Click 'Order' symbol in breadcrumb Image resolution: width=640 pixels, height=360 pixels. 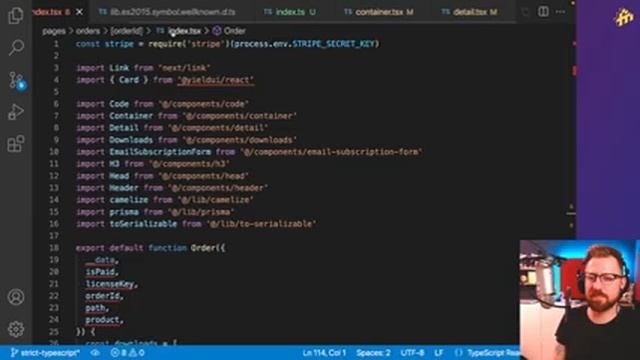(x=235, y=31)
